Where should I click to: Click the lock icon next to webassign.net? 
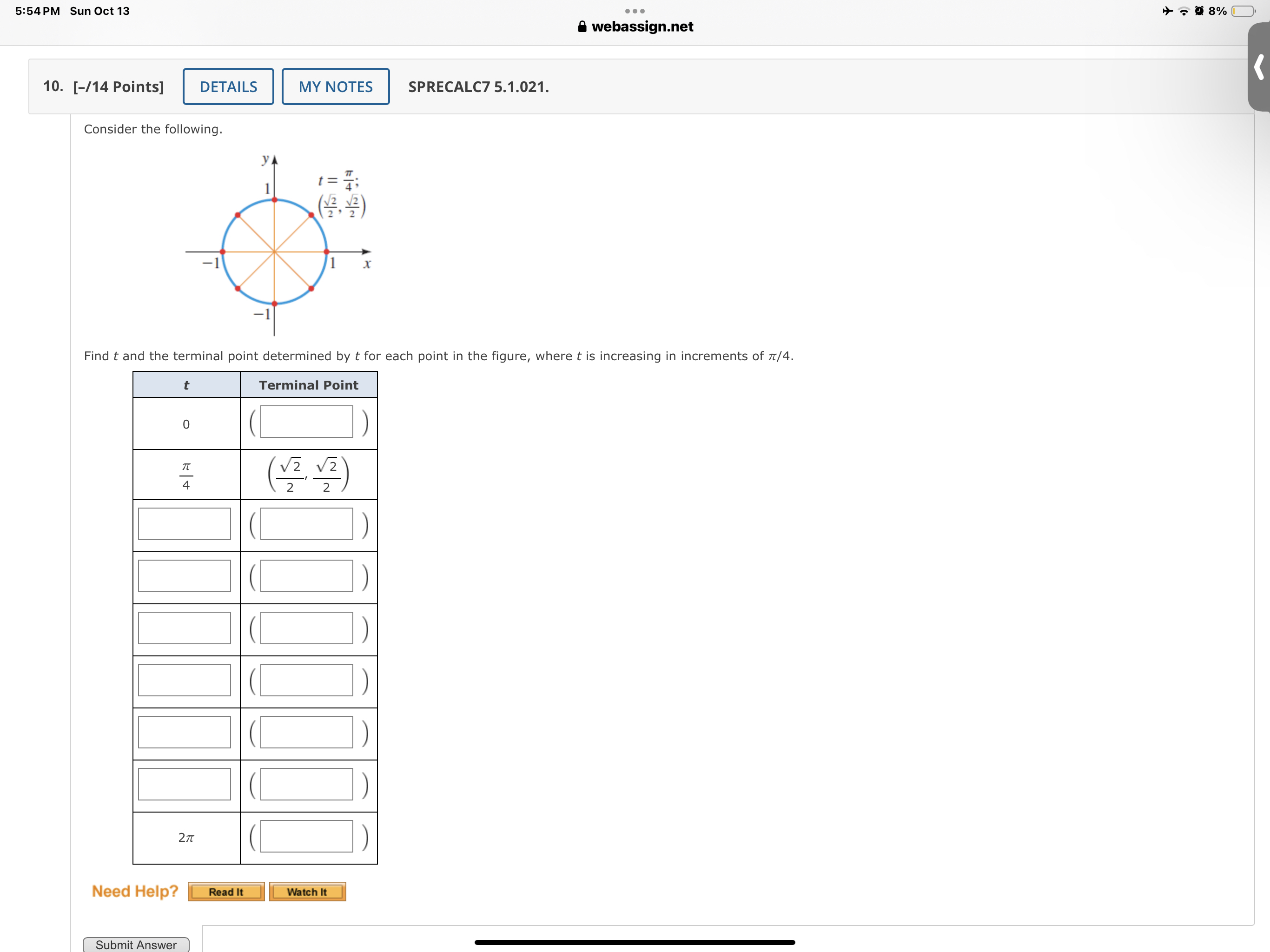pos(583,26)
